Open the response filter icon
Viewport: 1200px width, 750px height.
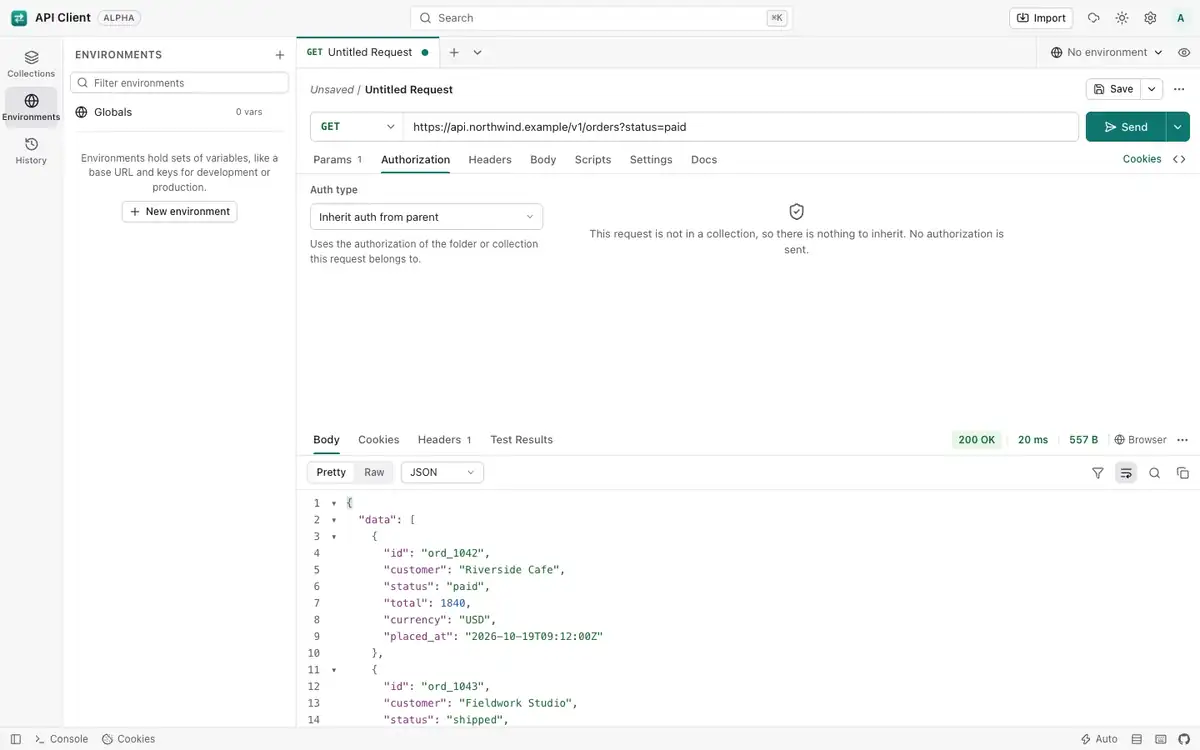pos(1098,473)
